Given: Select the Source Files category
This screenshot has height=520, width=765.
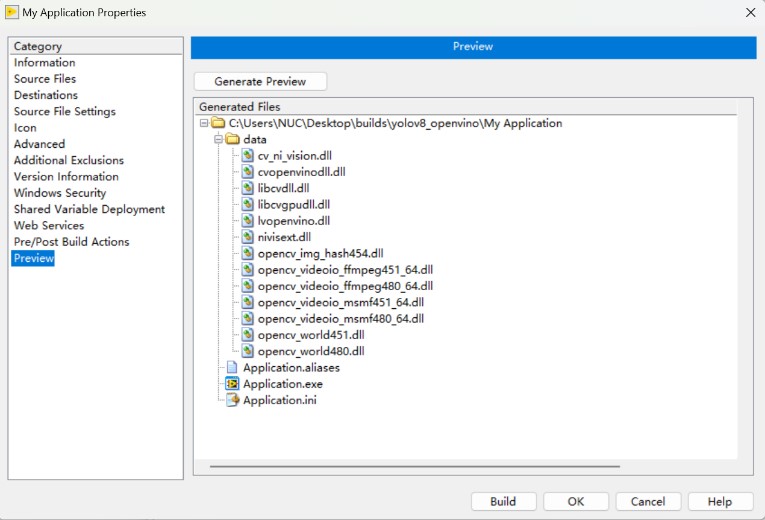Looking at the screenshot, I should [45, 79].
